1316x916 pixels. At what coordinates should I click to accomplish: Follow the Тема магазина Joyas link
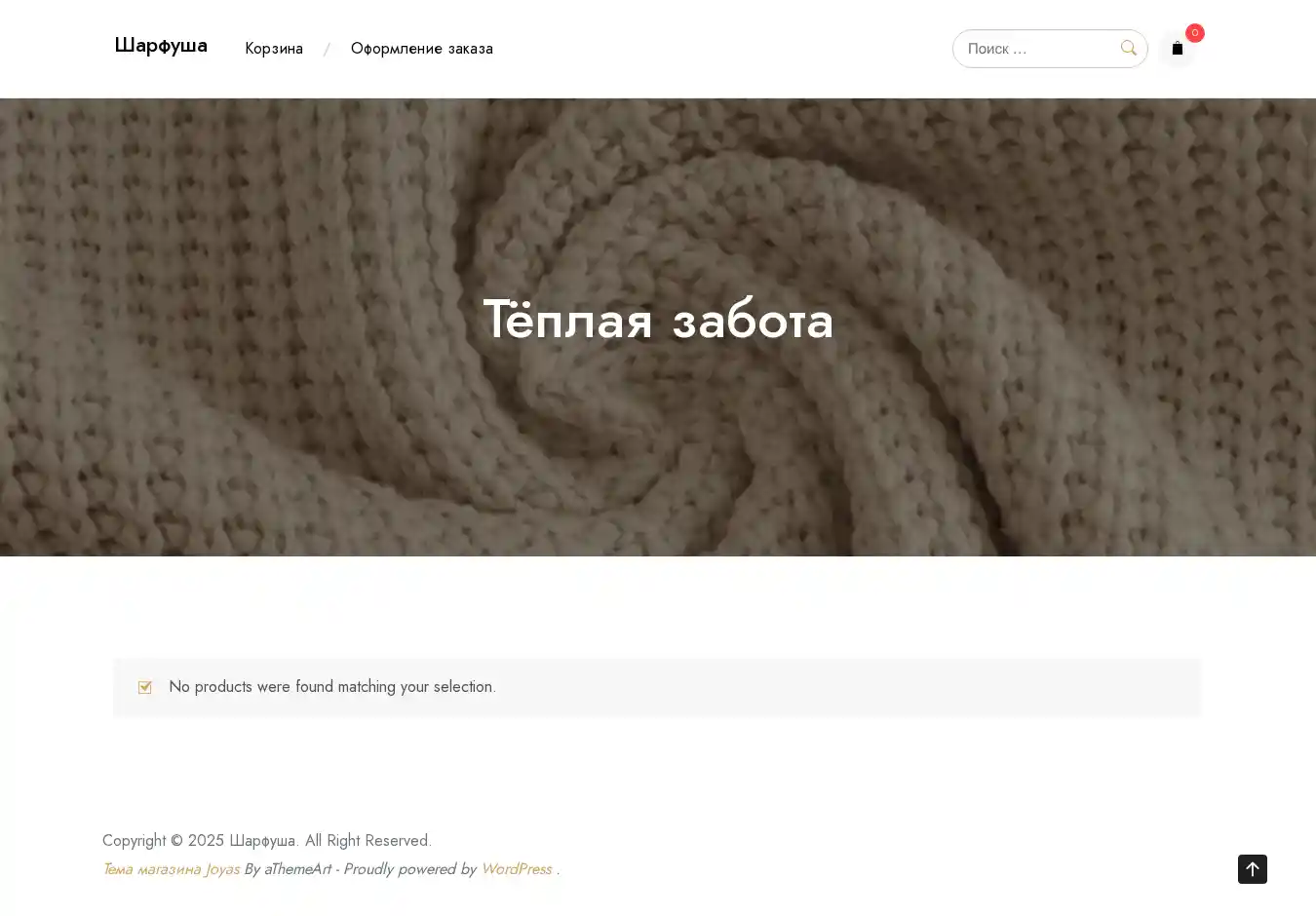coord(171,869)
